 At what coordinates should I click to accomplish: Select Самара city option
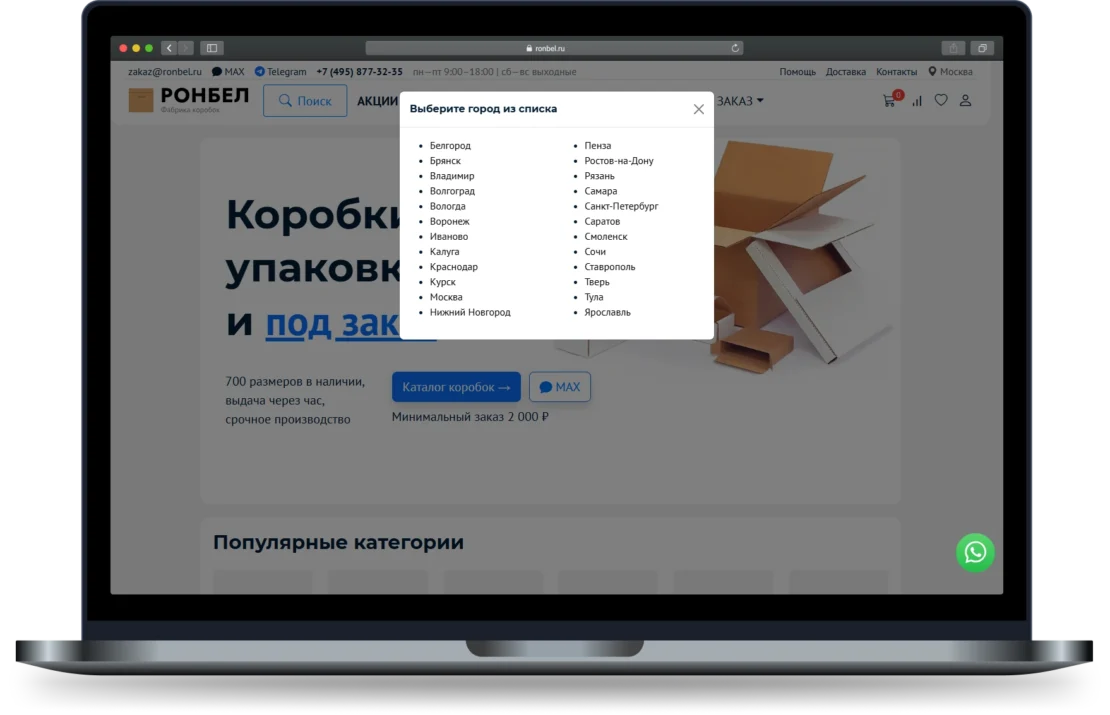tap(600, 191)
